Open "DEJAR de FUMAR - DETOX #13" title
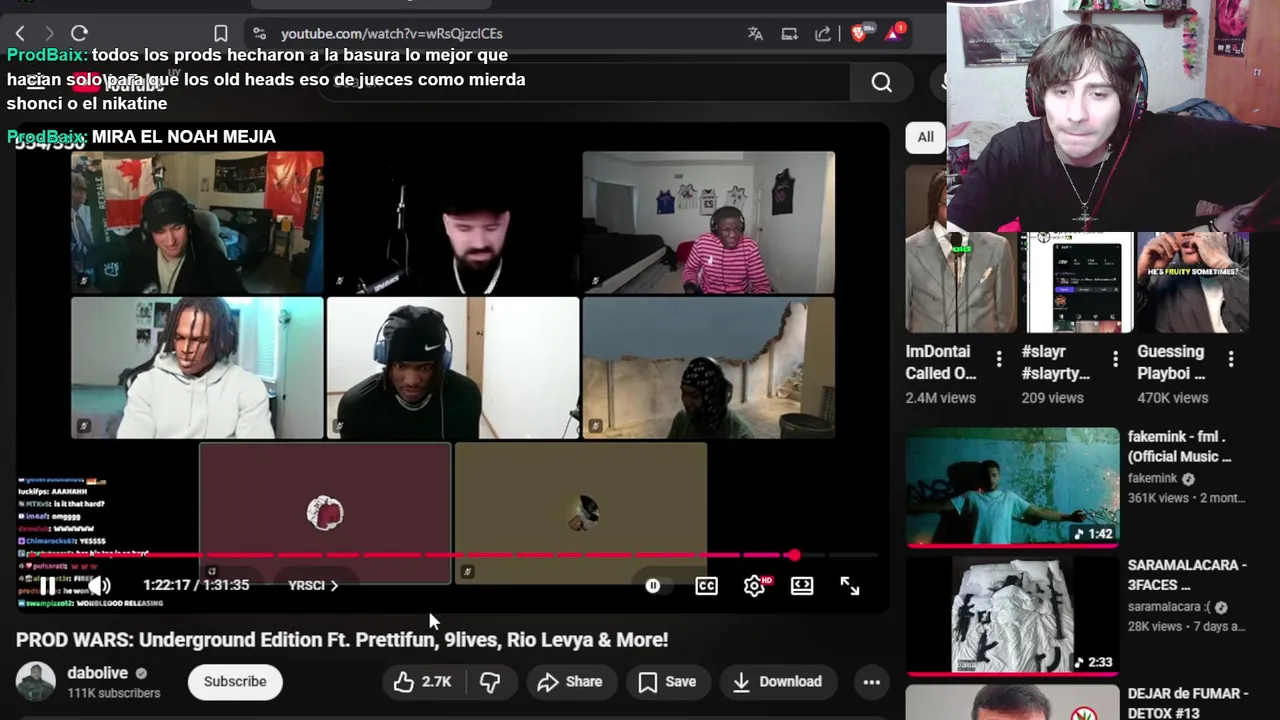 coord(1188,702)
